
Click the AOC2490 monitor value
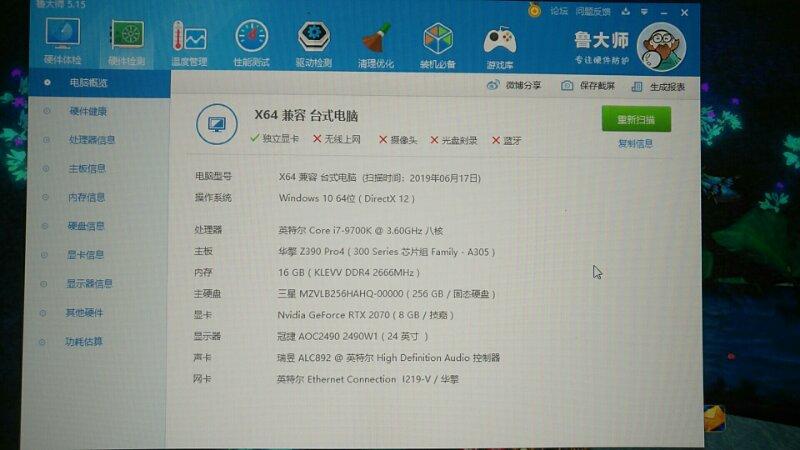point(353,336)
